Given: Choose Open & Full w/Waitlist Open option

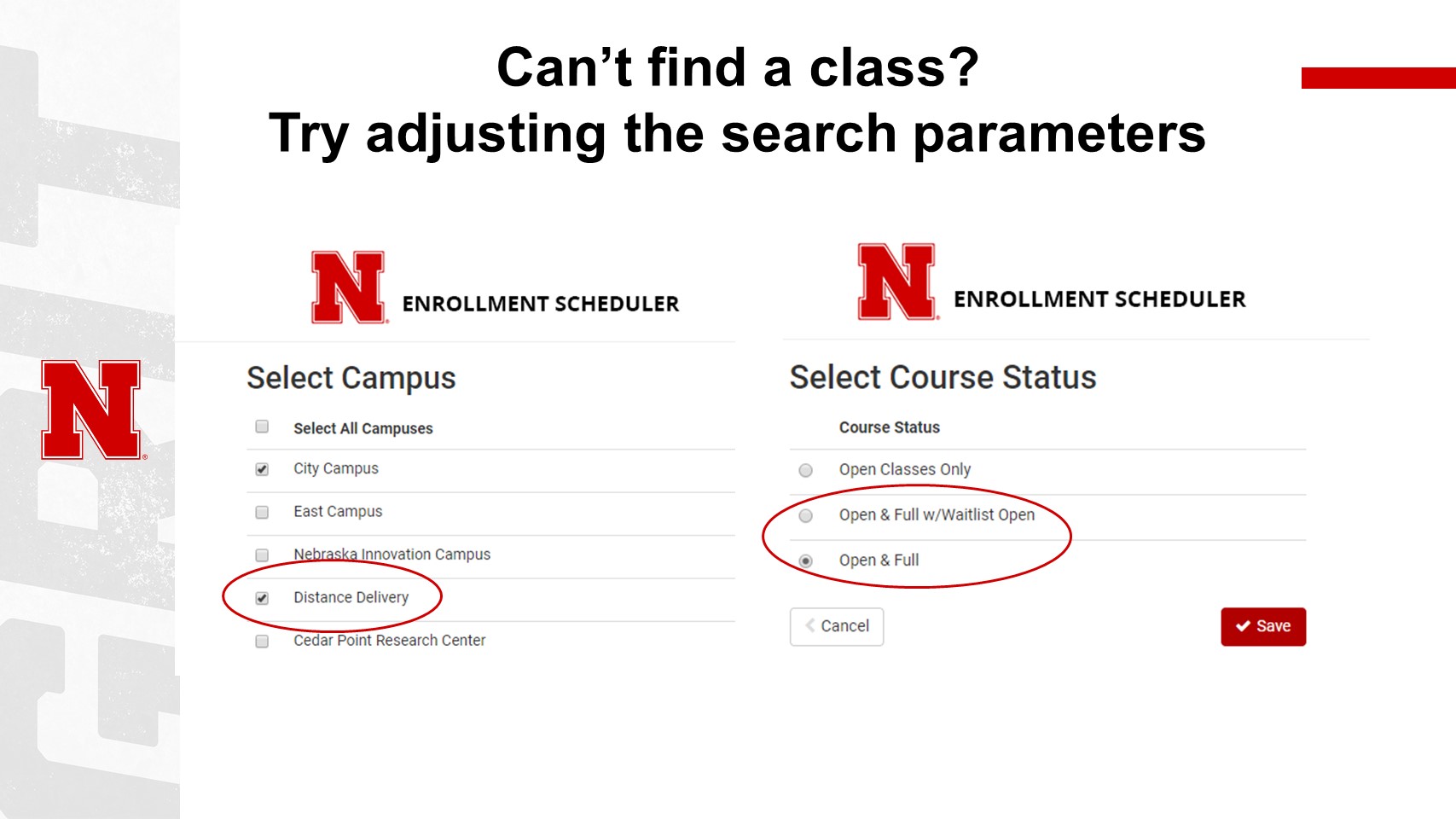Looking at the screenshot, I should [805, 515].
